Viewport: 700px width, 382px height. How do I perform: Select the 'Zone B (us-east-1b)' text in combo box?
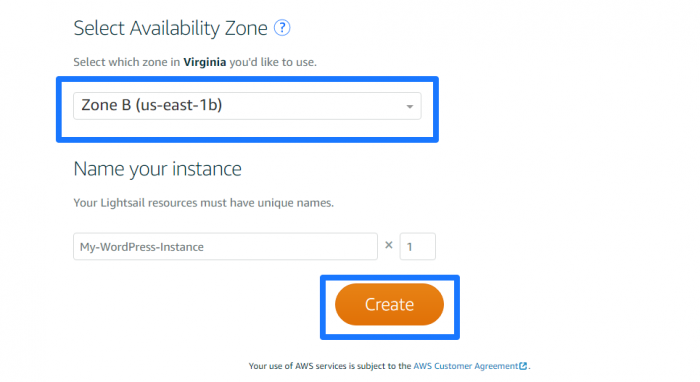[x=151, y=105]
